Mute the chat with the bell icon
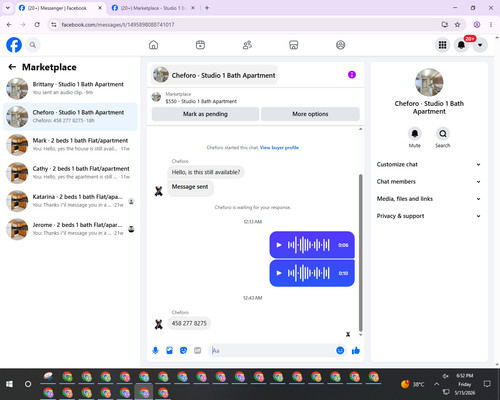 click(x=415, y=134)
